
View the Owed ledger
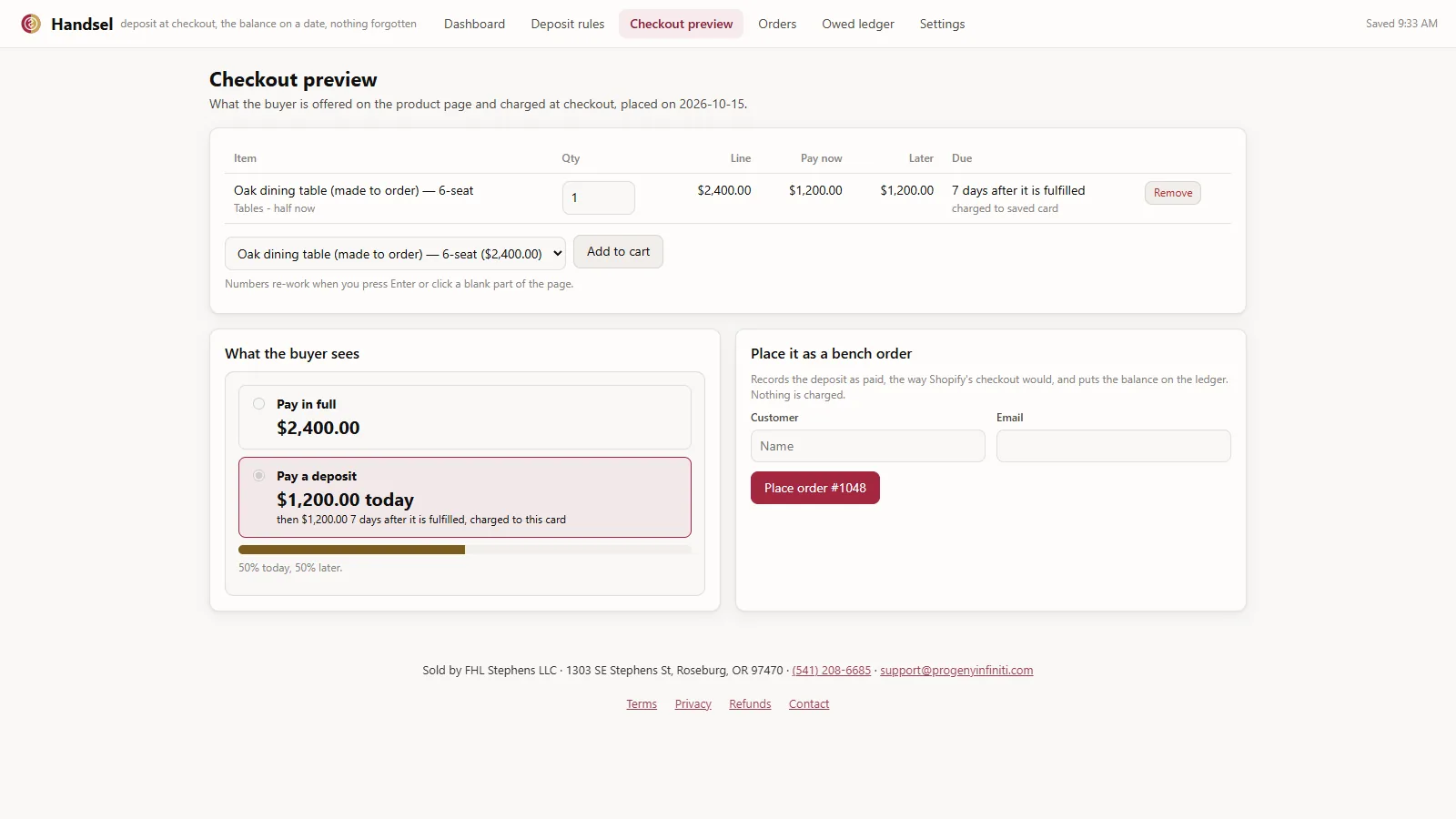pyautogui.click(x=858, y=24)
